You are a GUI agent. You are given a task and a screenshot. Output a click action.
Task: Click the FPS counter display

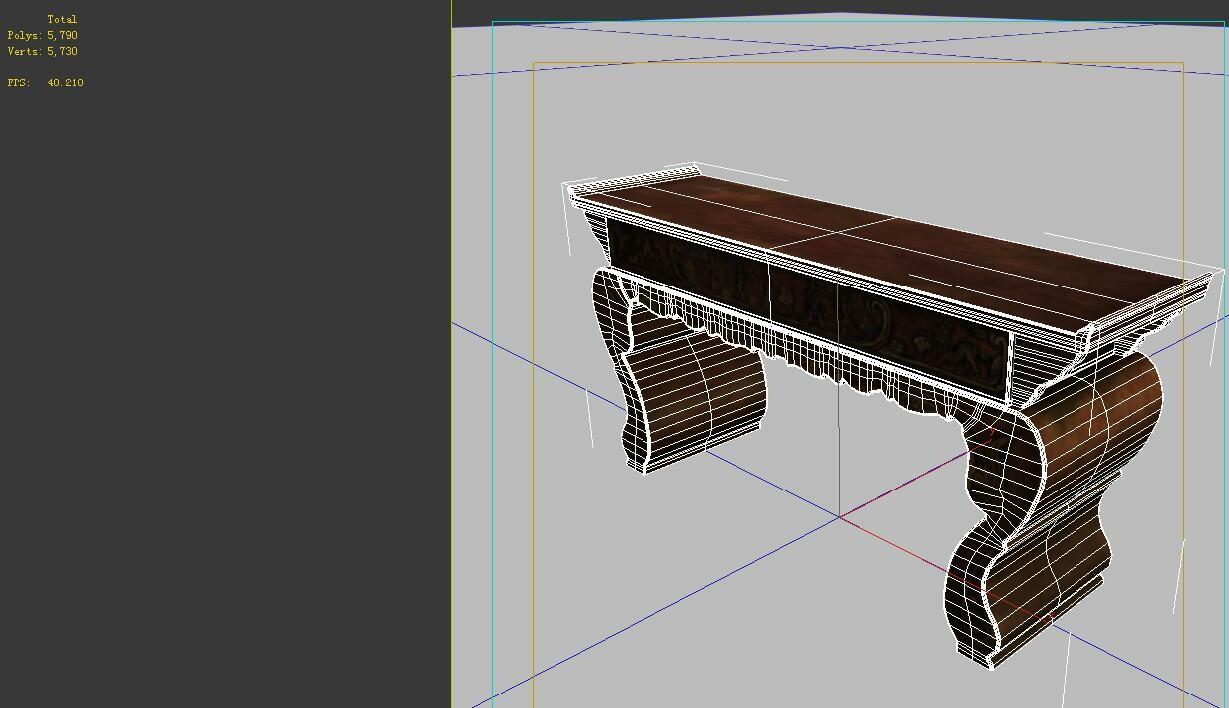tap(45, 83)
